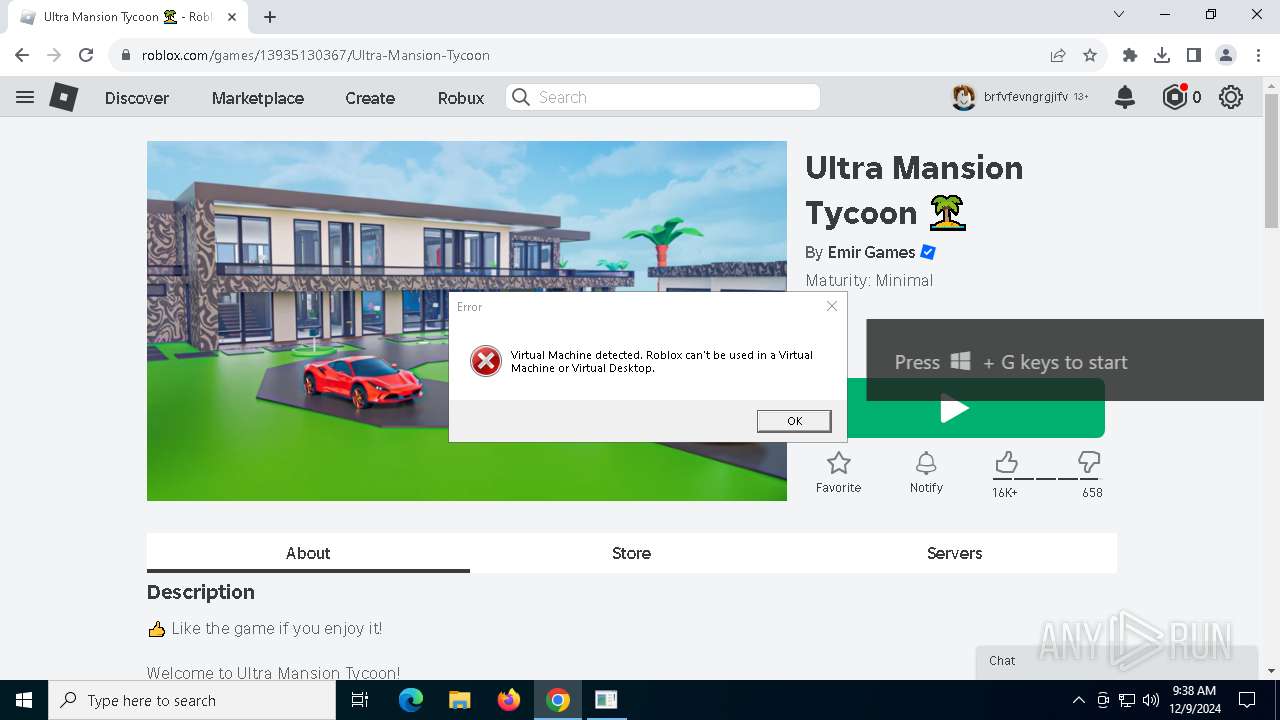Screen dimensions: 1280x720
Task: Show hidden tray icons
Action: click(1078, 700)
